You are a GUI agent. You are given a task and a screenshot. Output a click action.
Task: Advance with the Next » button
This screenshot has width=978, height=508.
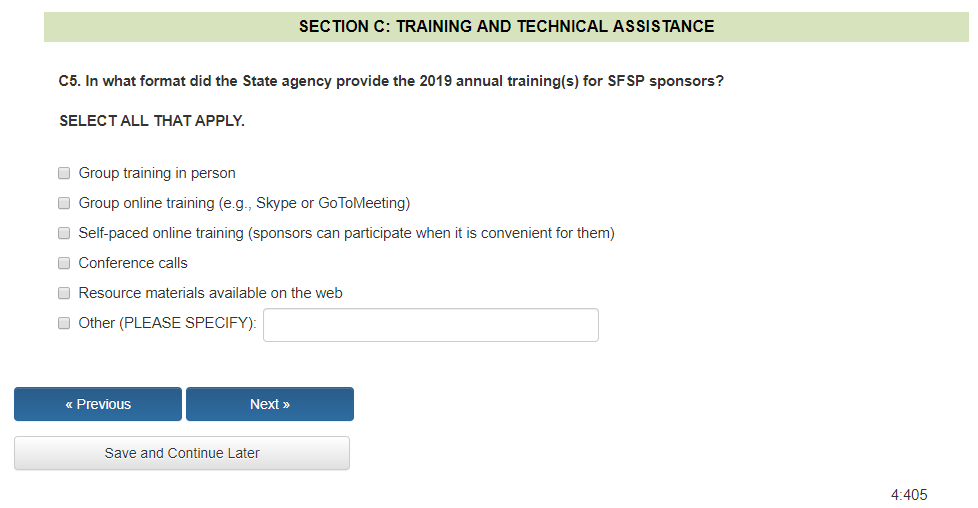click(270, 404)
